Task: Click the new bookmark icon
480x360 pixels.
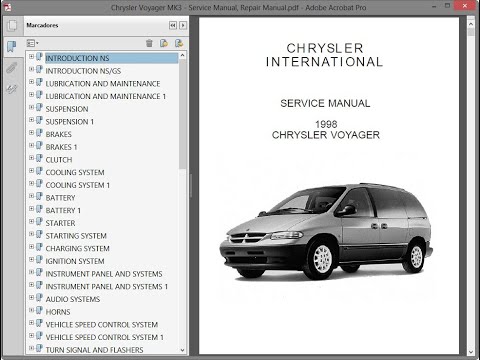Action: 164,43
